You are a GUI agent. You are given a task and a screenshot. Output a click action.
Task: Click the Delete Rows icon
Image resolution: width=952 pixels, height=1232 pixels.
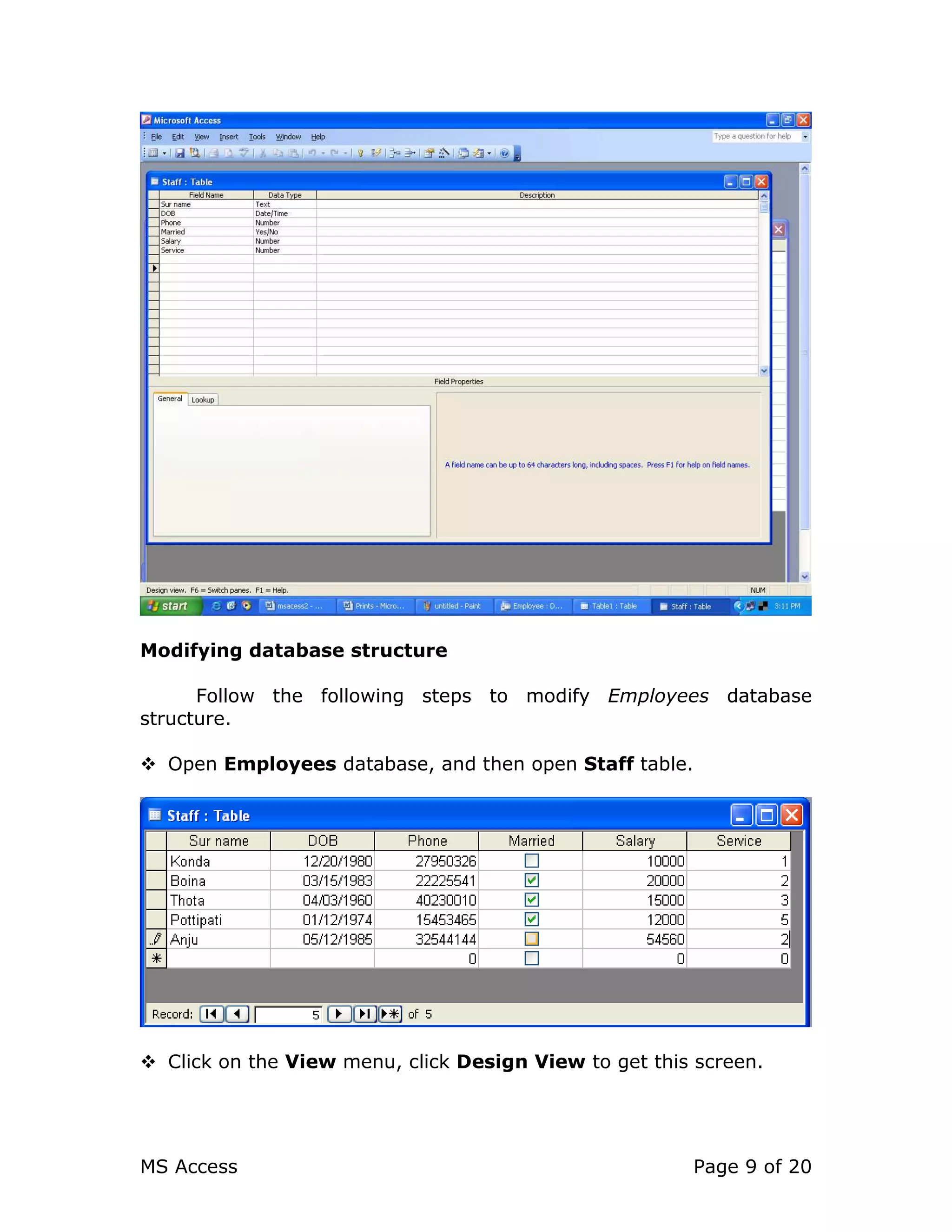[410, 153]
